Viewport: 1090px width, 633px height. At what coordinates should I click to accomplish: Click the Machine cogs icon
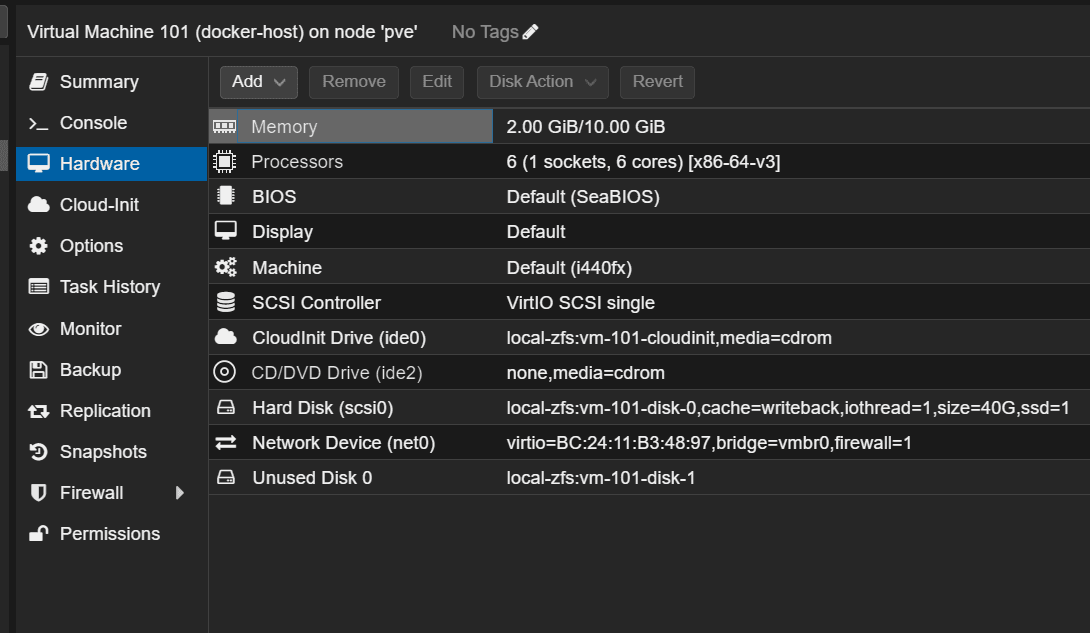225,267
